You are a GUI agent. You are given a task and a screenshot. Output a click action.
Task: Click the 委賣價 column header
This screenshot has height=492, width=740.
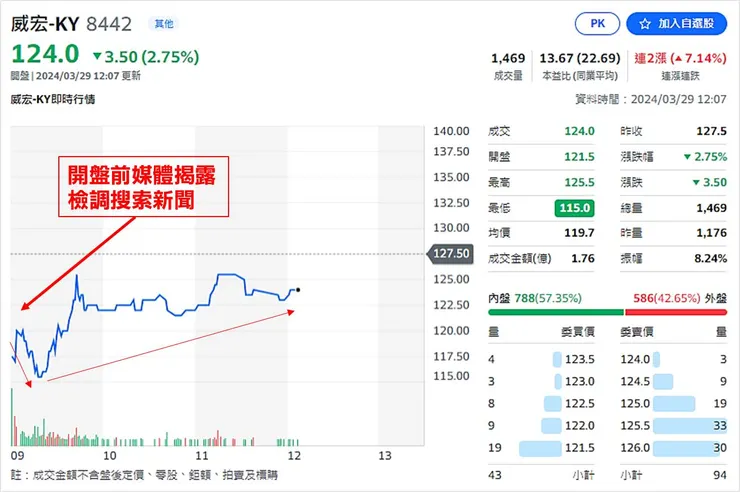tap(637, 332)
